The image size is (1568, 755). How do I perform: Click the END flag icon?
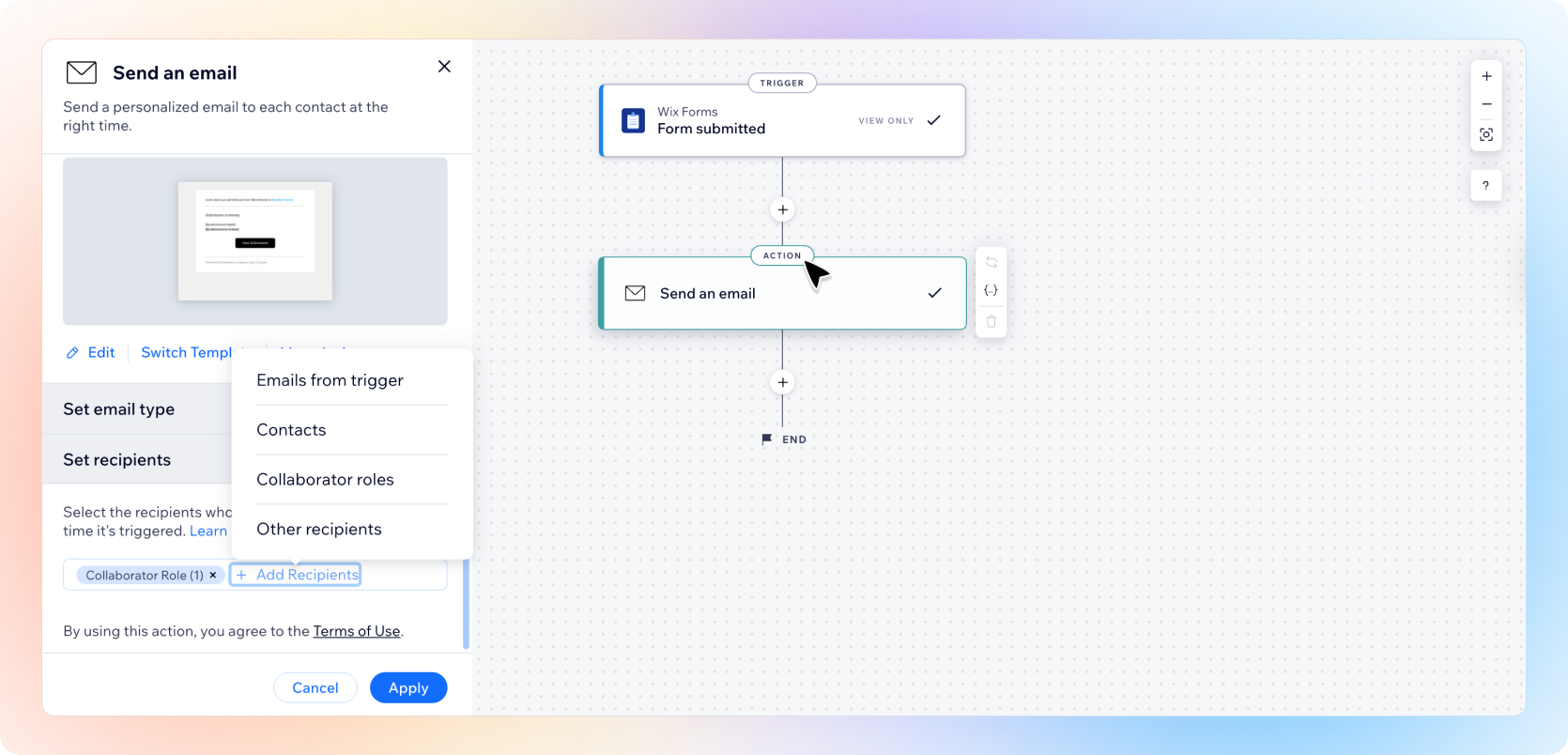pos(767,439)
